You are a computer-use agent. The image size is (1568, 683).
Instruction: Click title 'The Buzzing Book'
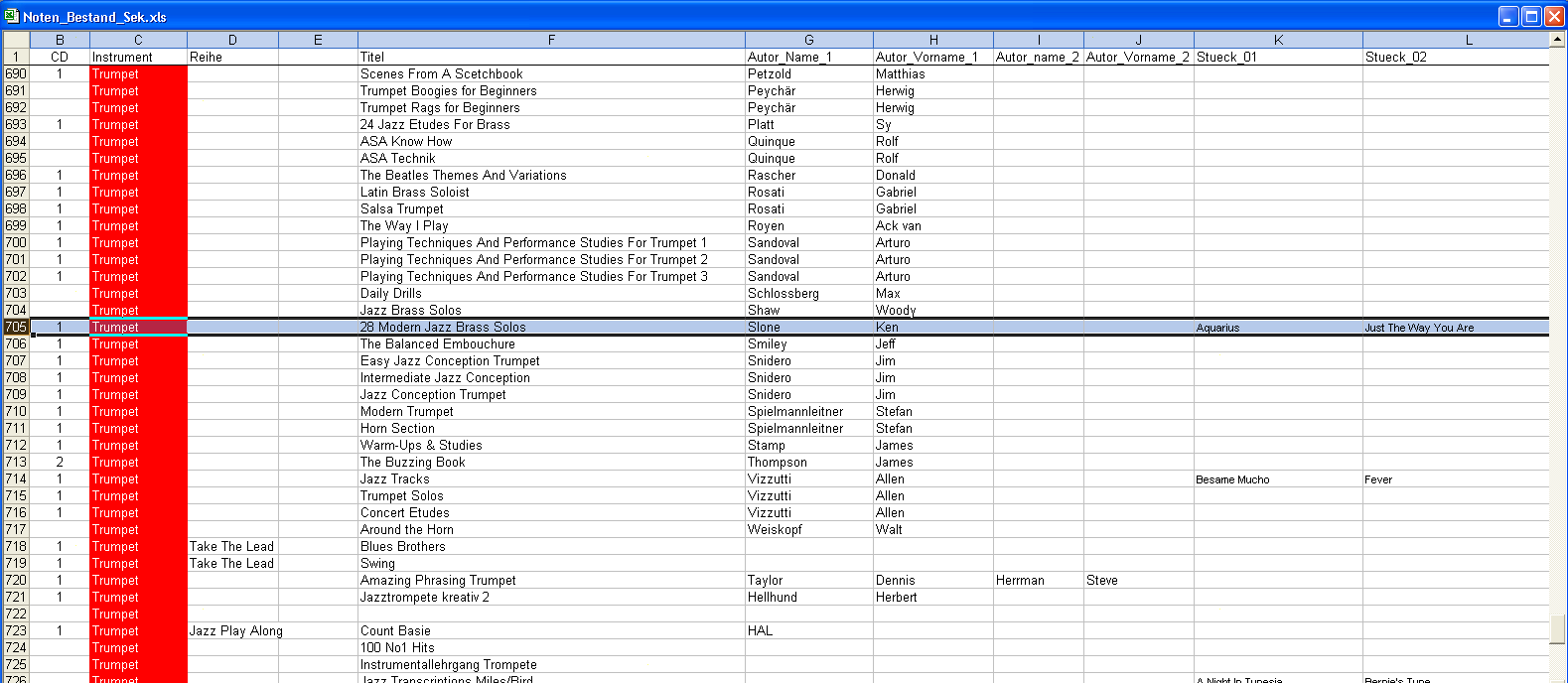coord(412,462)
